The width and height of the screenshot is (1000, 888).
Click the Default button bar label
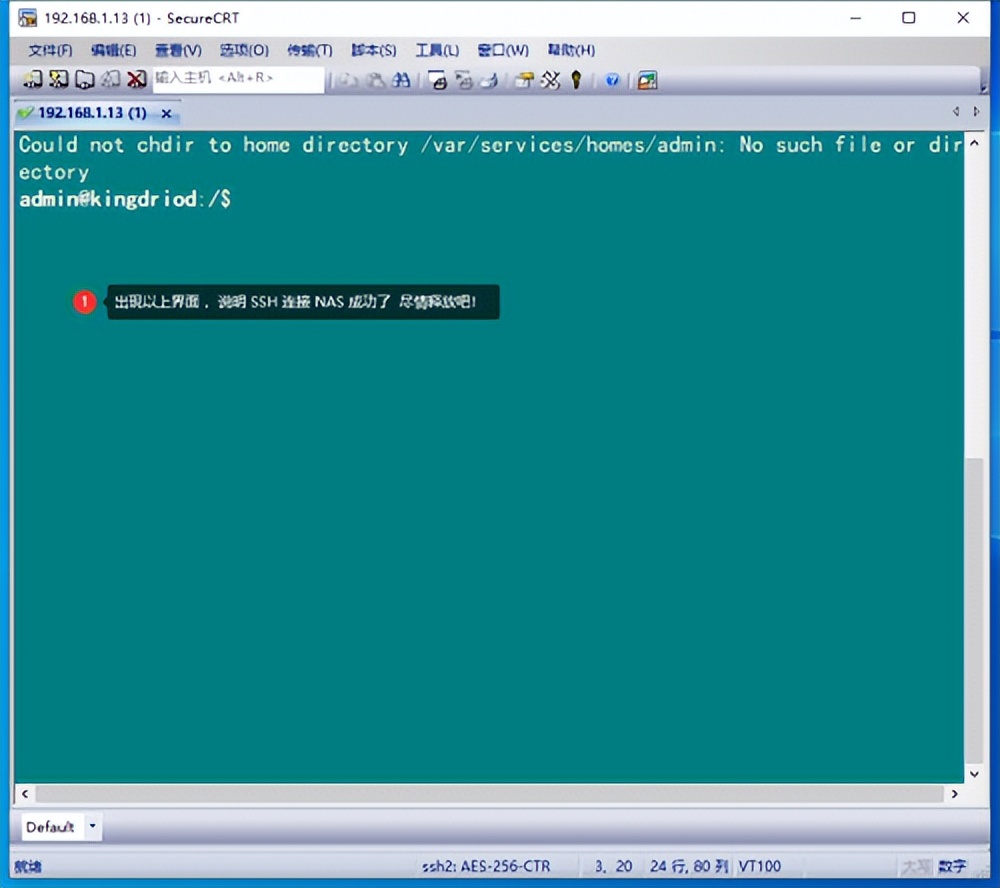pos(50,827)
